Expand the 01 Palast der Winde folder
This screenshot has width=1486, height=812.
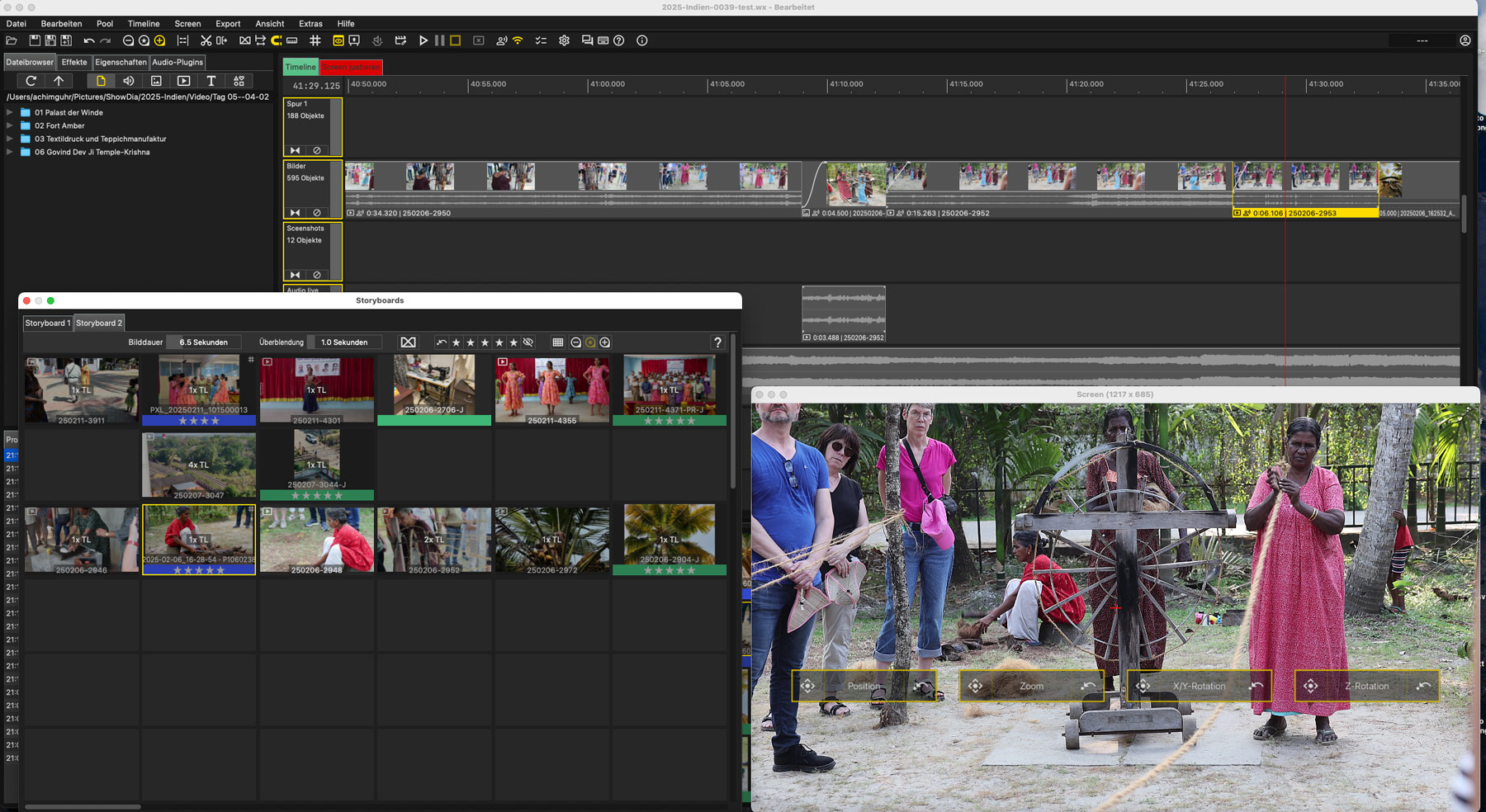10,112
